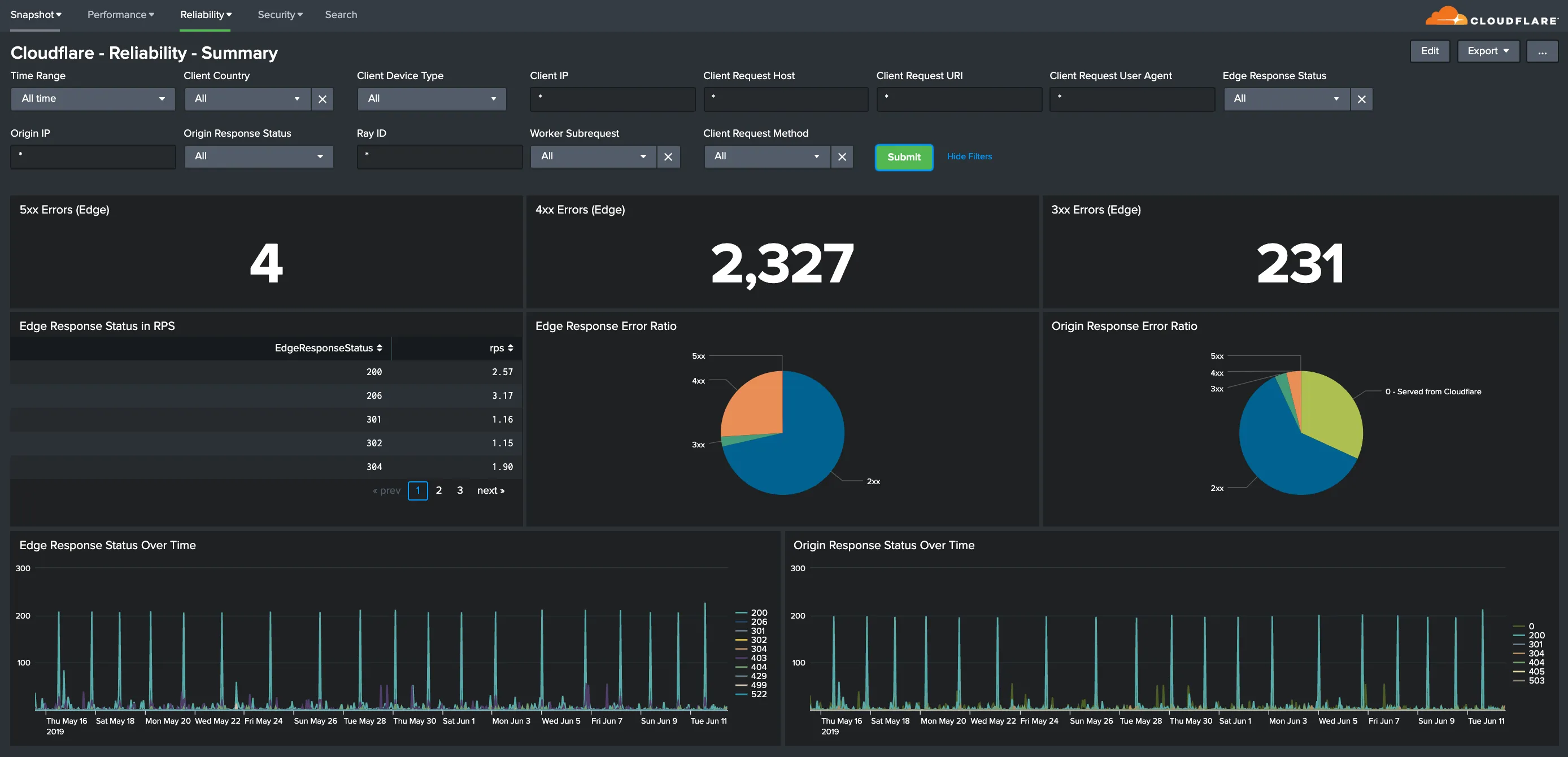Open the Client Device Type dropdown
The width and height of the screenshot is (1568, 757).
432,99
